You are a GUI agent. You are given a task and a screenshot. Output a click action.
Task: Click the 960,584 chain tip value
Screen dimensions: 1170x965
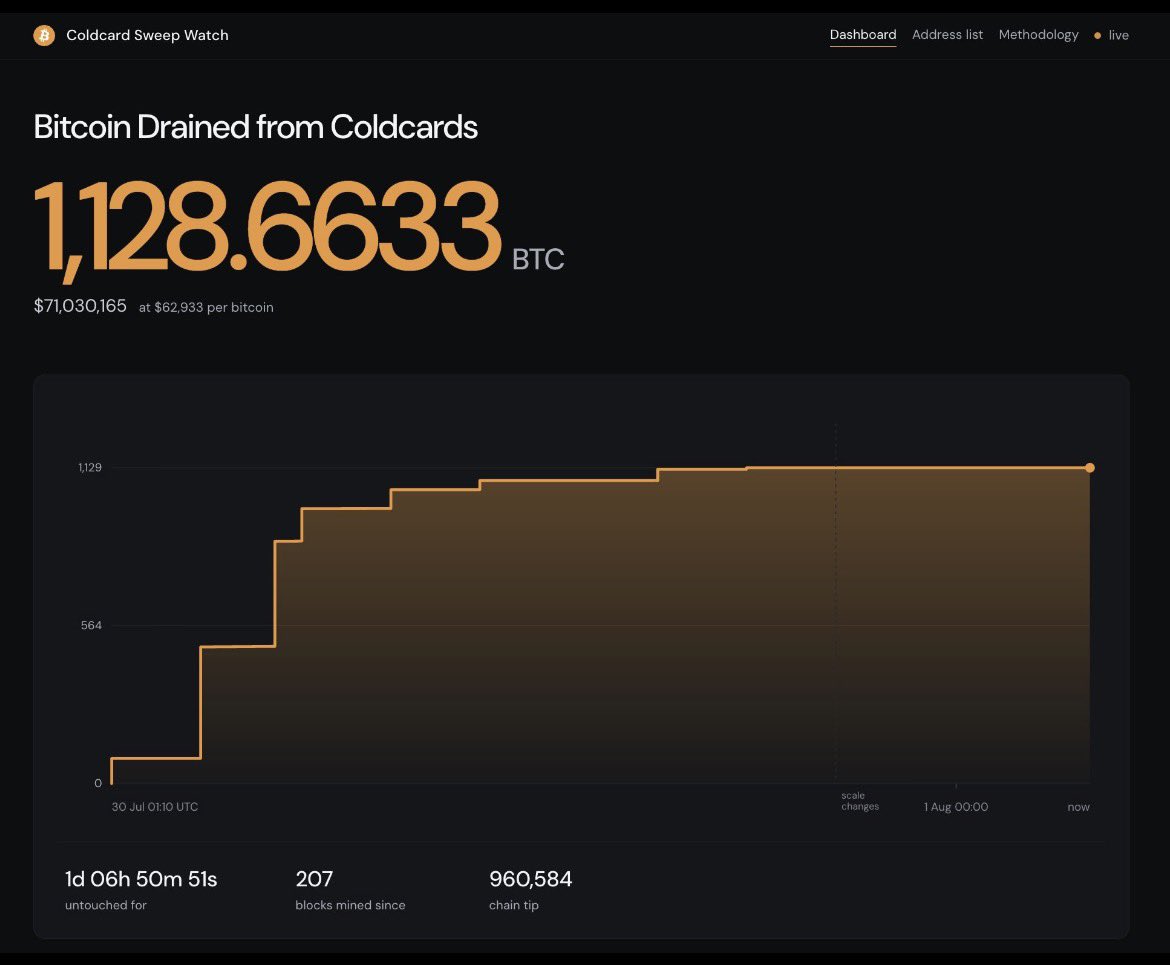(531, 879)
